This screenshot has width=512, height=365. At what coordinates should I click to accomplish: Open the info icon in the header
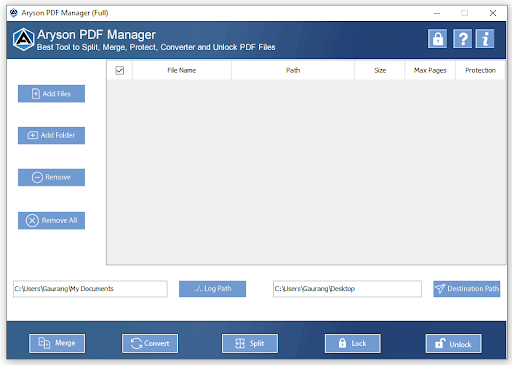(x=485, y=39)
